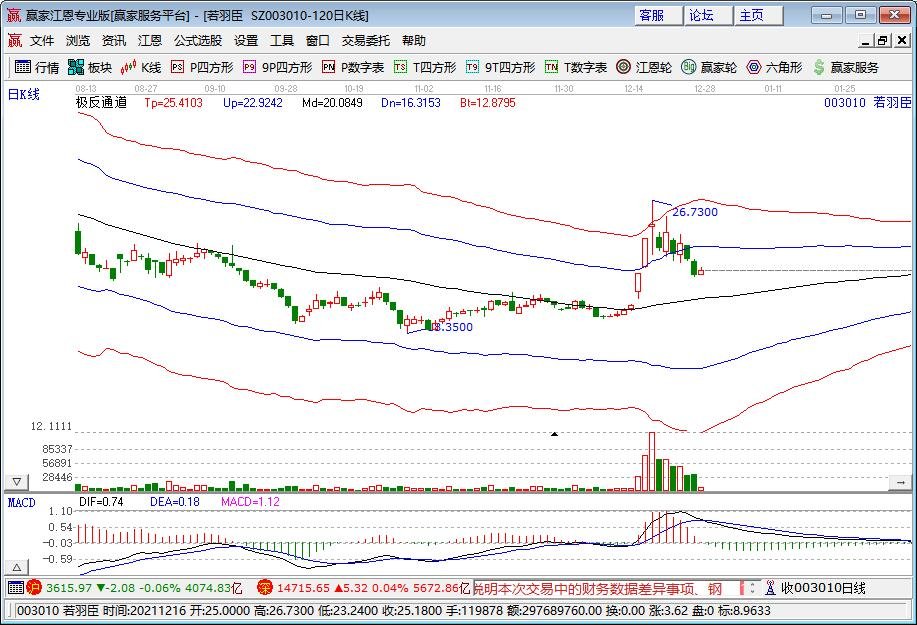Click the DEA=0.18 readout
Viewport: 917px width, 625px height.
click(x=175, y=502)
